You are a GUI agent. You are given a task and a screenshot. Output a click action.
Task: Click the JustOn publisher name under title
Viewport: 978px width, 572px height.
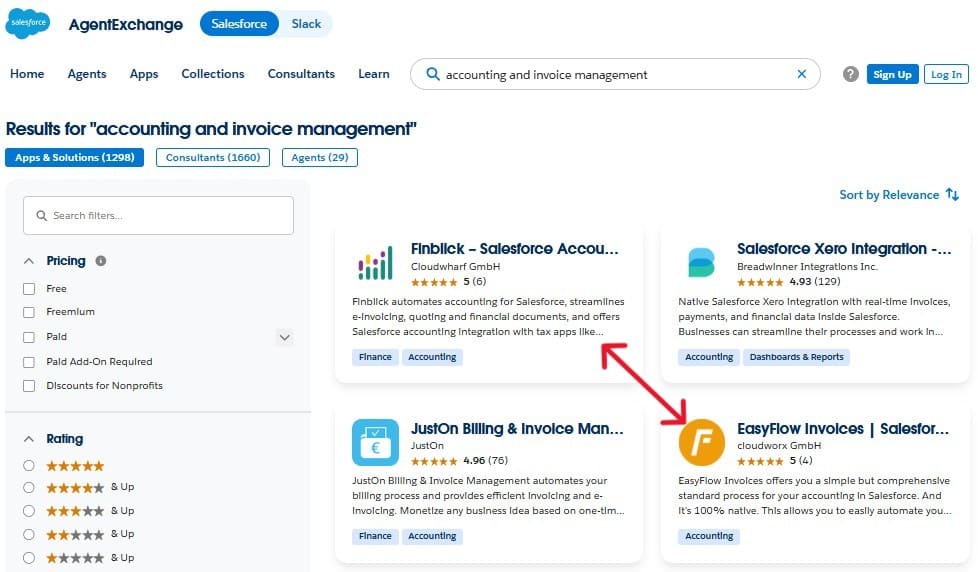427,445
